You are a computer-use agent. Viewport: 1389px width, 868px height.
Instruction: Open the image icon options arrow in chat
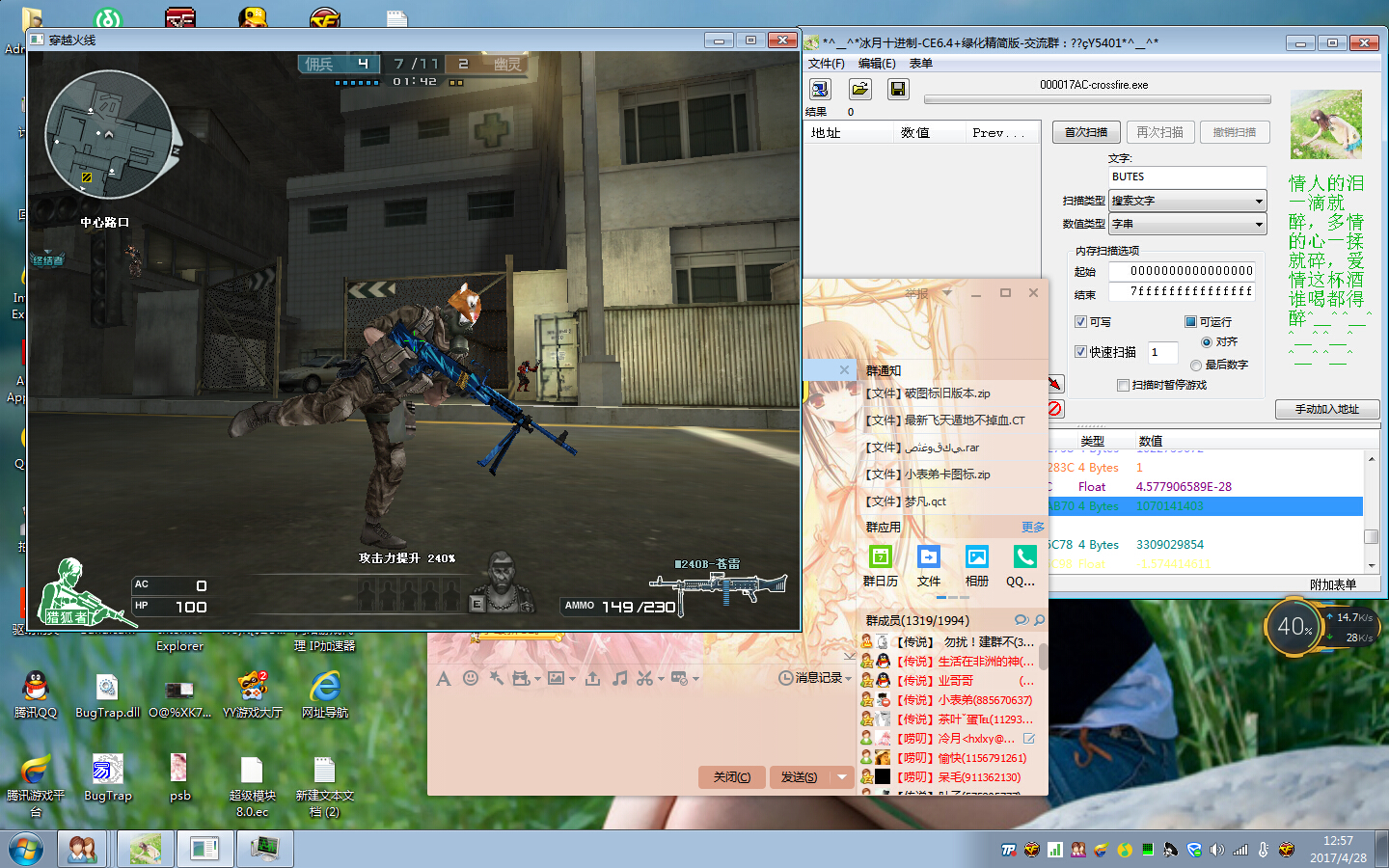[572, 679]
